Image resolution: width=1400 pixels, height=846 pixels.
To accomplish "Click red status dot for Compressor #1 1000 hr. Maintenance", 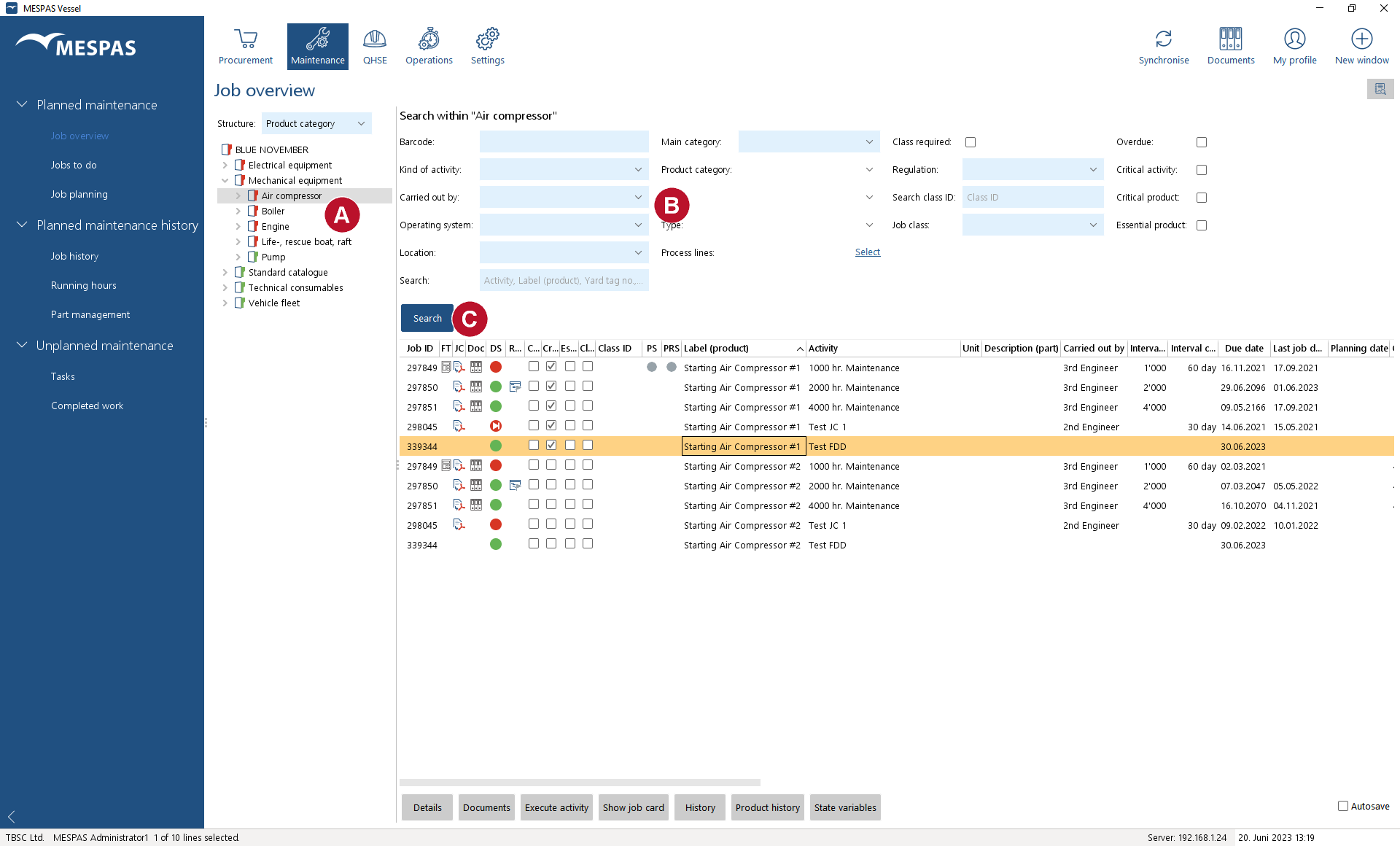I will (x=496, y=367).
